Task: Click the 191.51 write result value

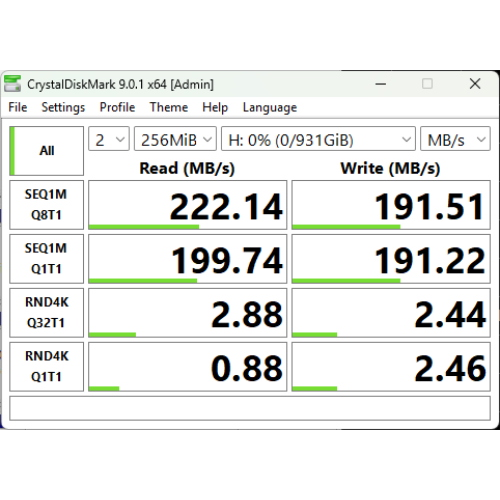Action: pos(391,205)
